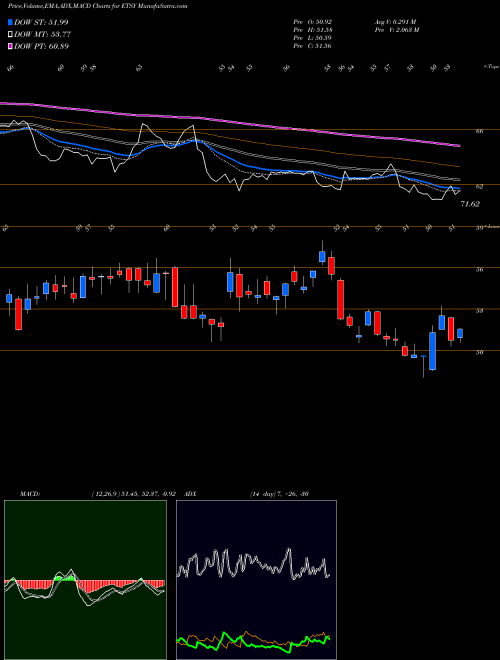
Task: Click the green MACD histogram chart panel
Action: [x=85, y=580]
